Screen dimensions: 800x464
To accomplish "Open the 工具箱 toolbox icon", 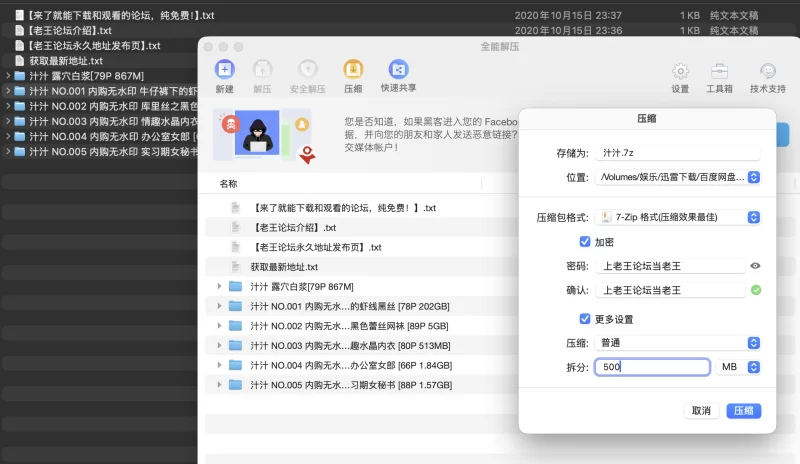I will tap(719, 72).
